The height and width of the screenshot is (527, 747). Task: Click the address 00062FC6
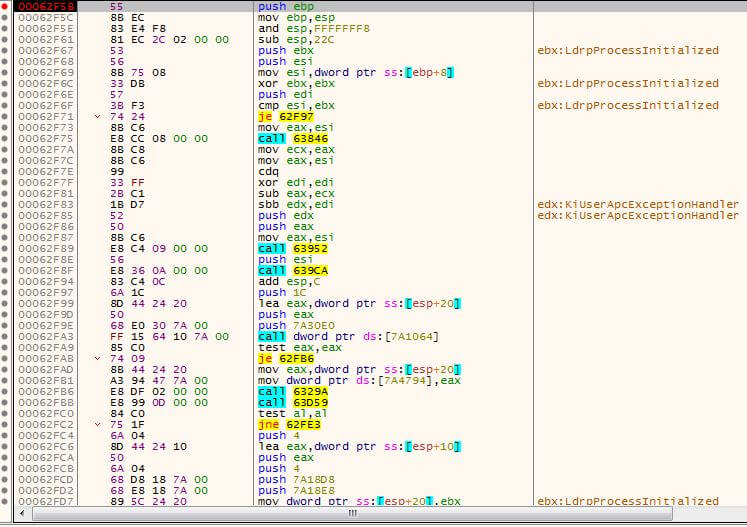[46, 446]
